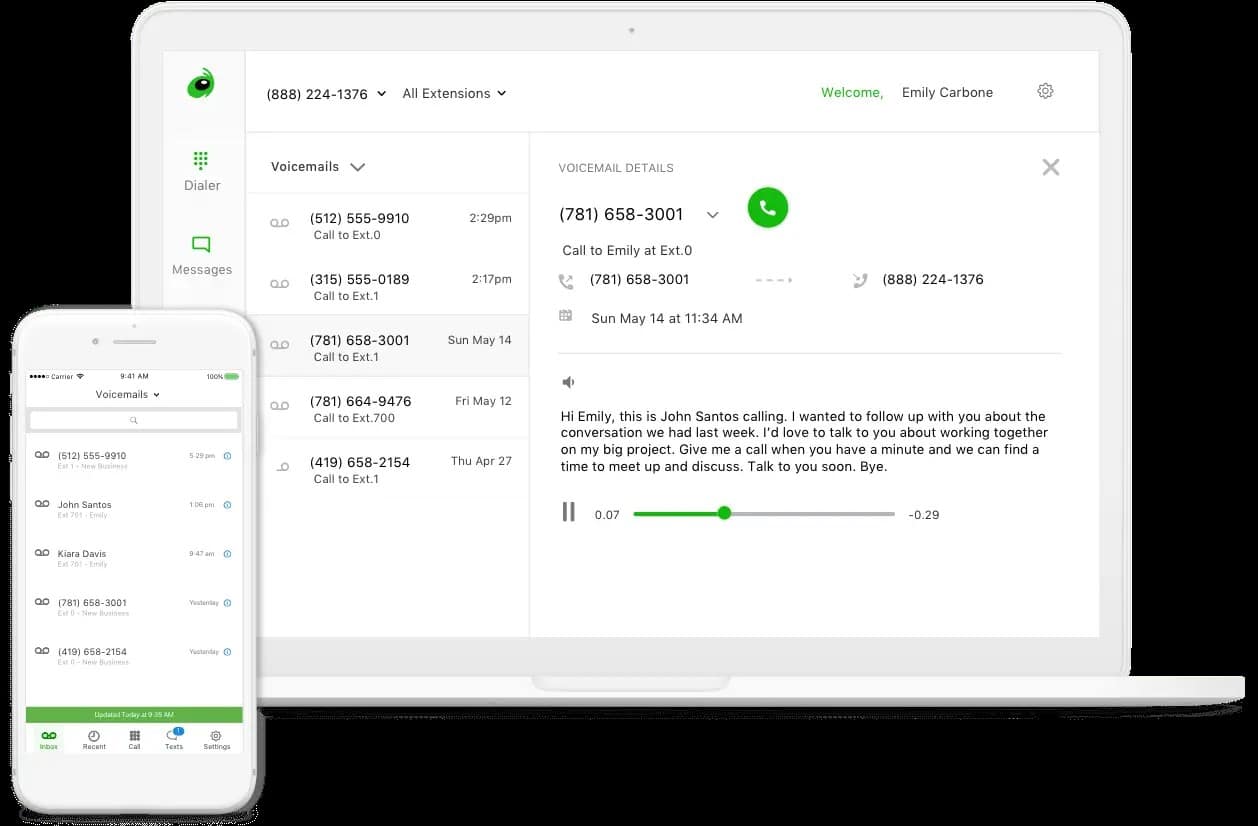The height and width of the screenshot is (826, 1258).
Task: Open the Inbox tab on the phone app
Action: 48,738
